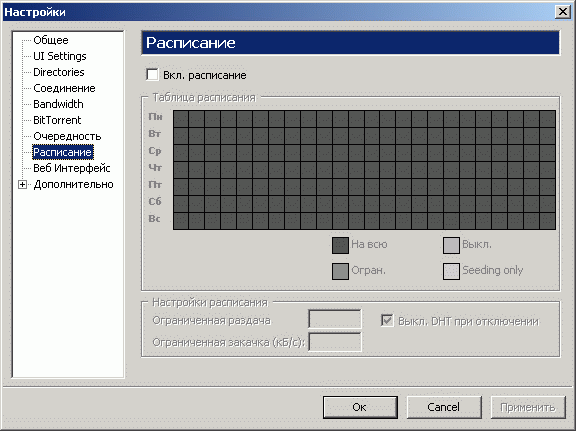Select the Bandwidth tree item
Image resolution: width=576 pixels, height=431 pixels.
click(58, 104)
